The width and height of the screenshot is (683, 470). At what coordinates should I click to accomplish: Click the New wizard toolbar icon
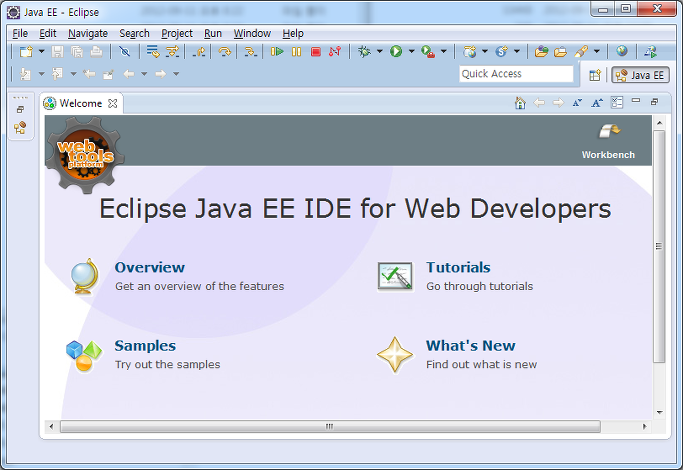click(26, 51)
